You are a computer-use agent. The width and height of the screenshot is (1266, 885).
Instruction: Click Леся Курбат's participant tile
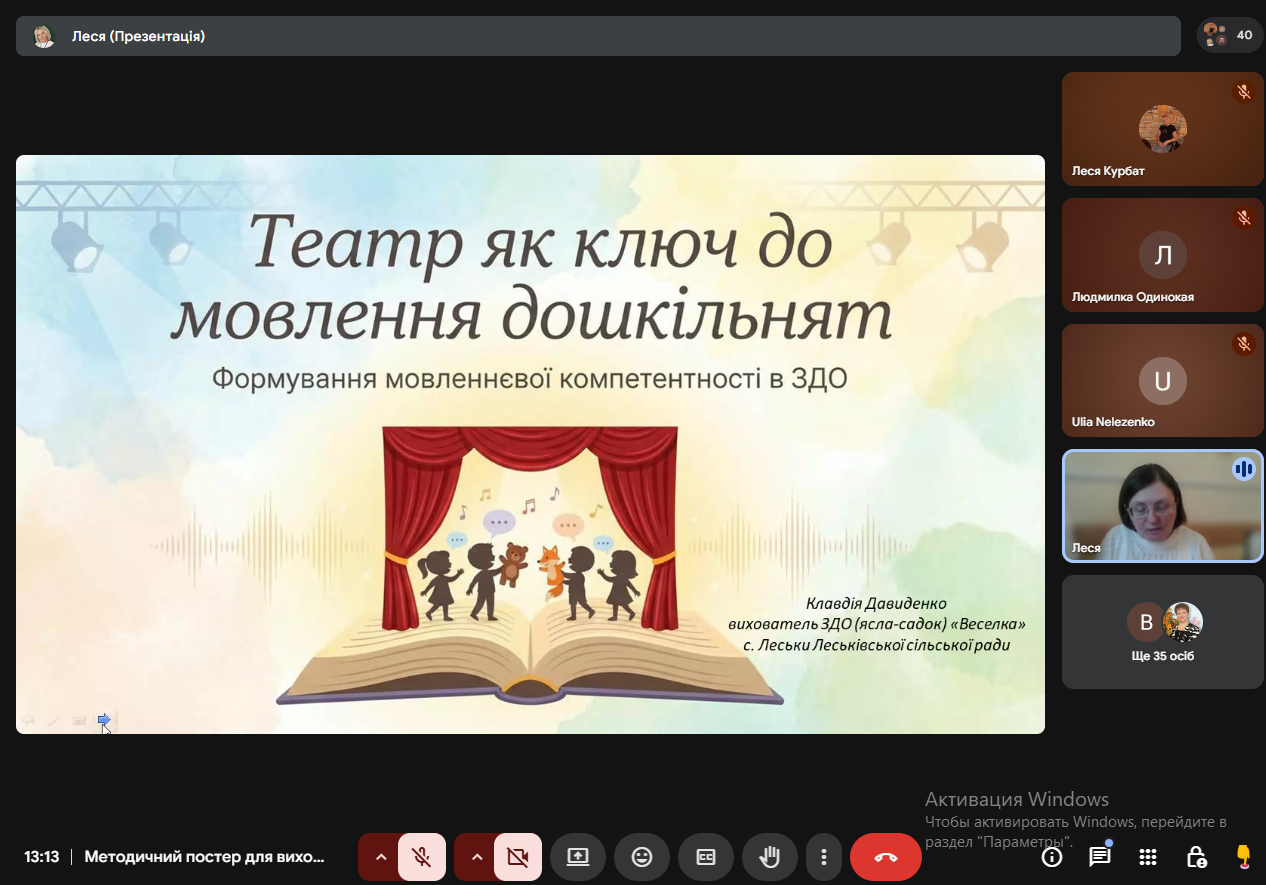(1162, 129)
